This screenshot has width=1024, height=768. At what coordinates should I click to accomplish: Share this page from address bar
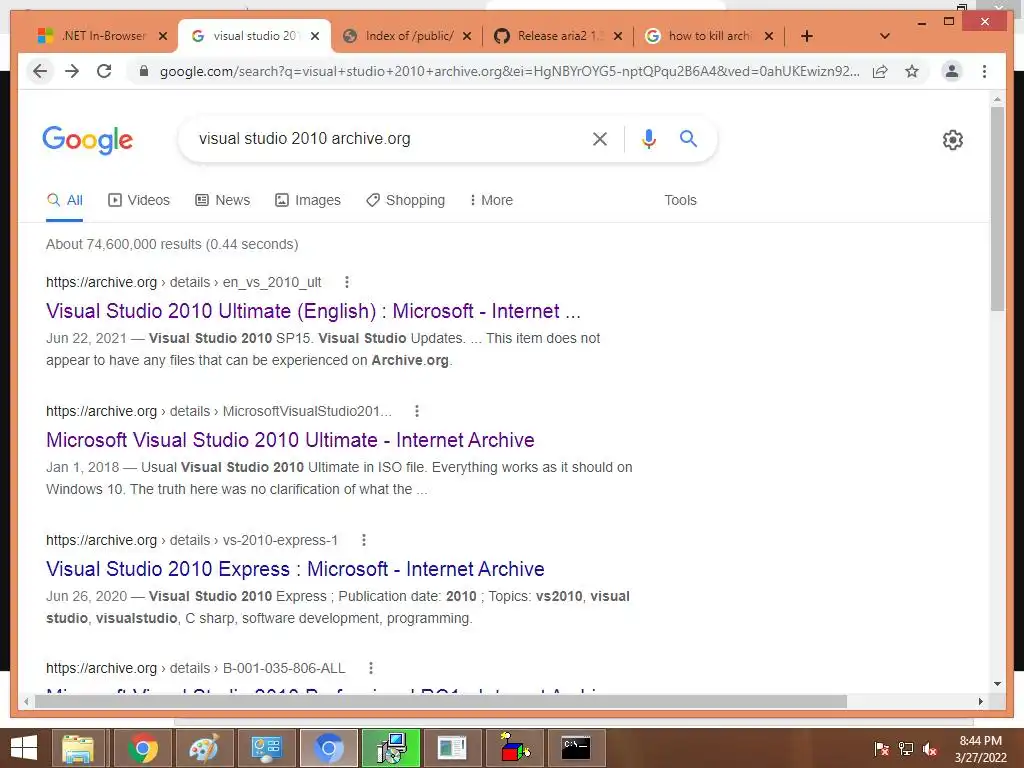click(x=880, y=71)
